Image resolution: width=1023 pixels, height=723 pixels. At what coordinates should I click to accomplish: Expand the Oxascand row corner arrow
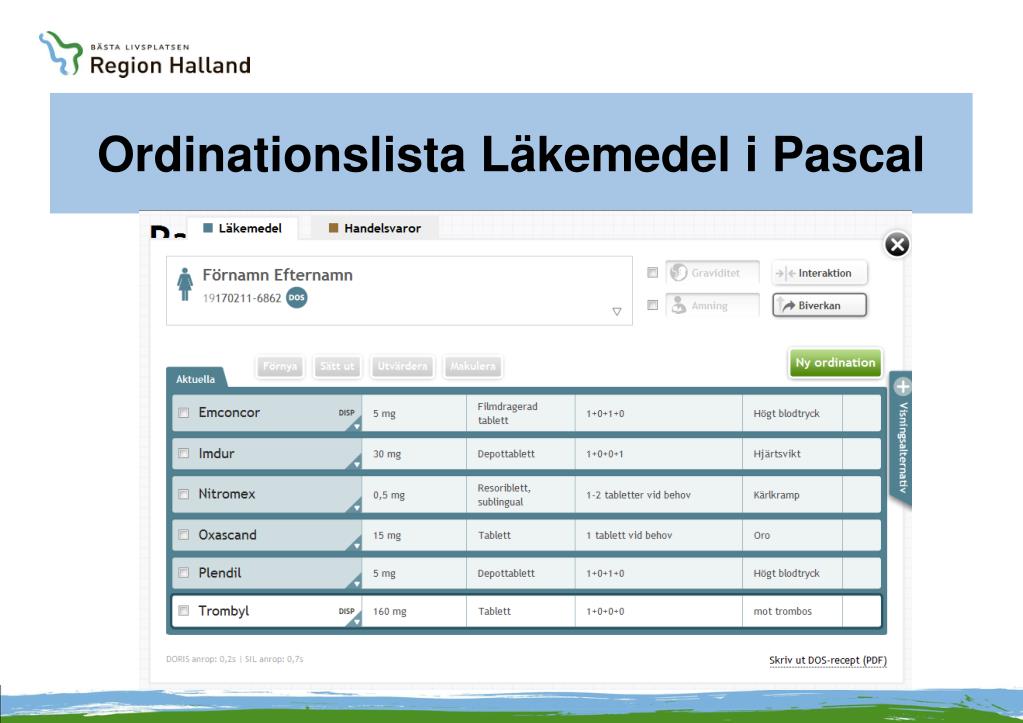356,545
